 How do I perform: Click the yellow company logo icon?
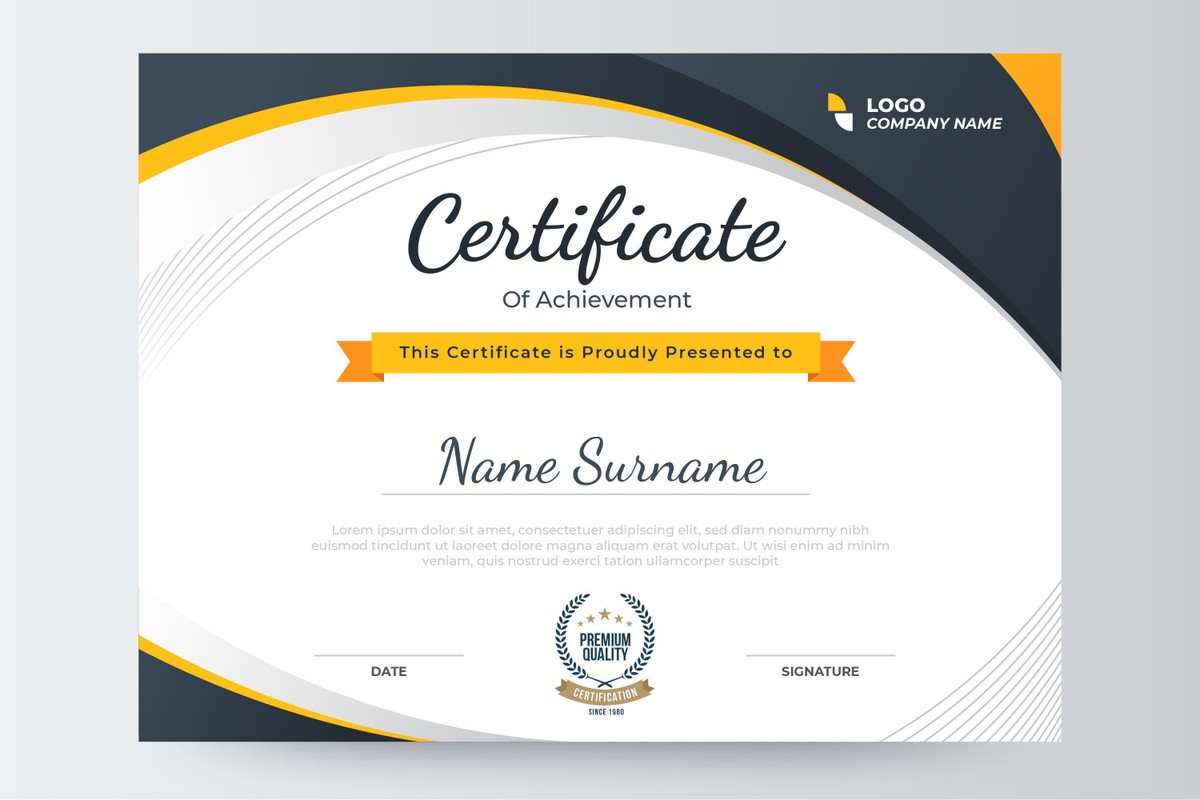tap(840, 112)
